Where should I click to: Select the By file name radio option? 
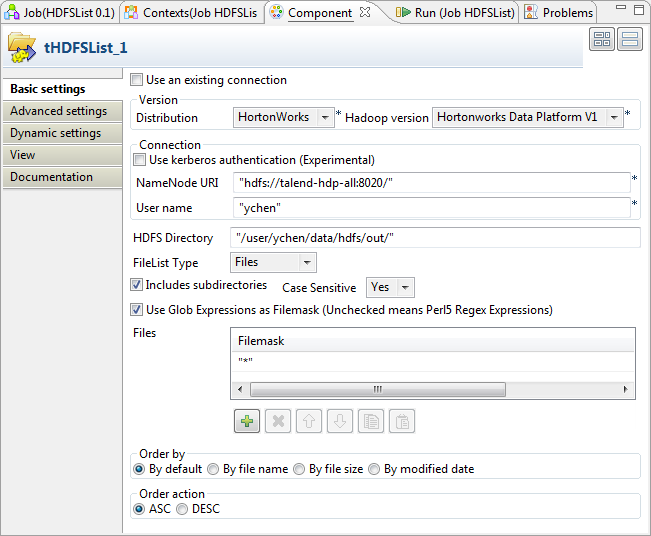click(215, 469)
